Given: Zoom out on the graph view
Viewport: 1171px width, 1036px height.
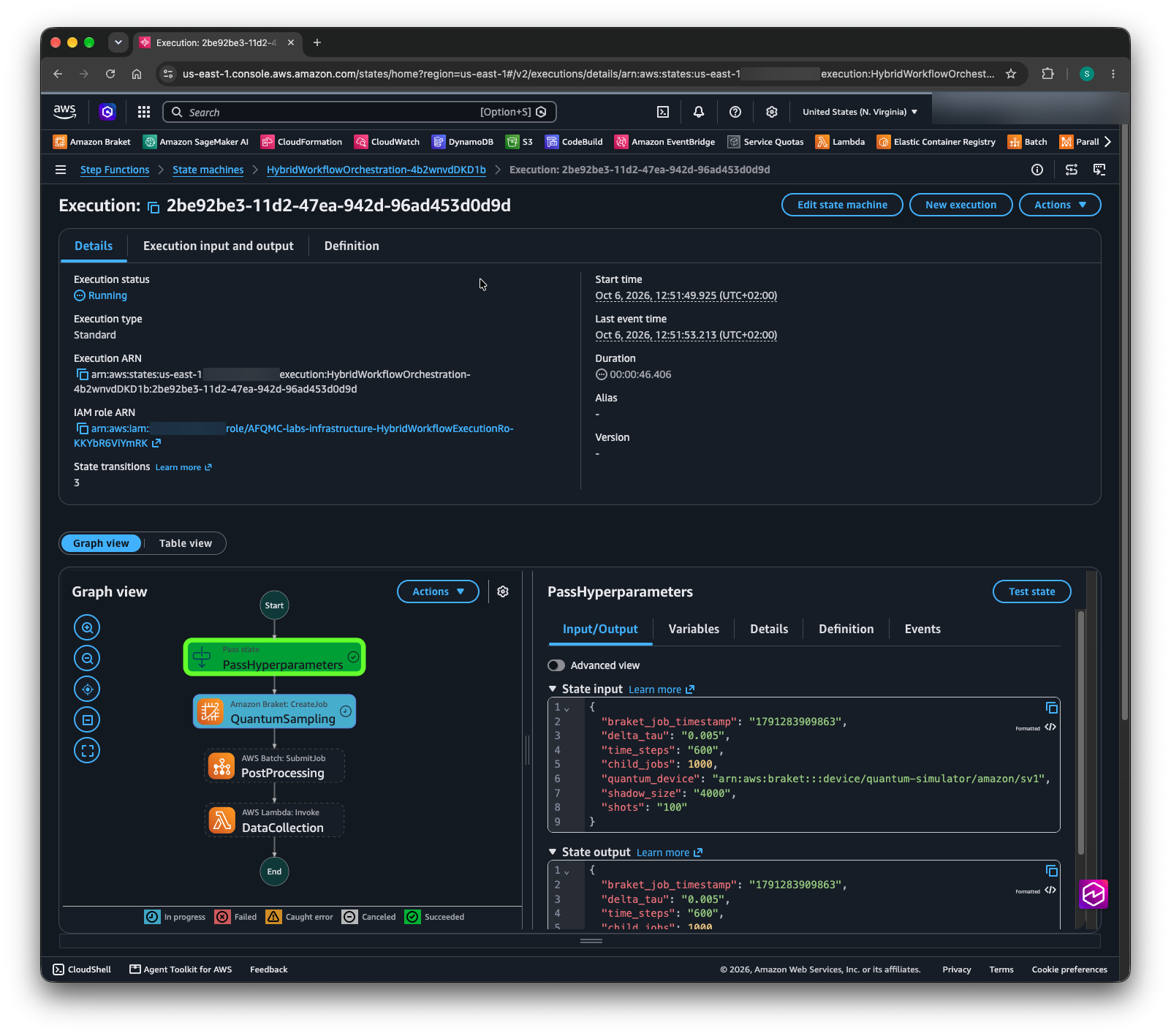Looking at the screenshot, I should (87, 658).
